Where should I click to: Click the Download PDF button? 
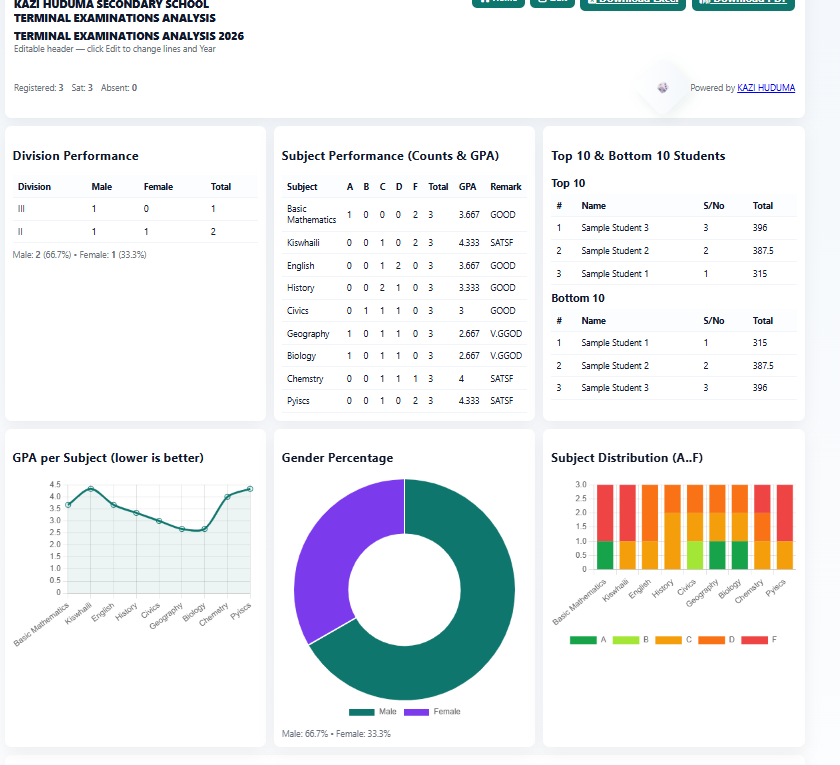744,4
